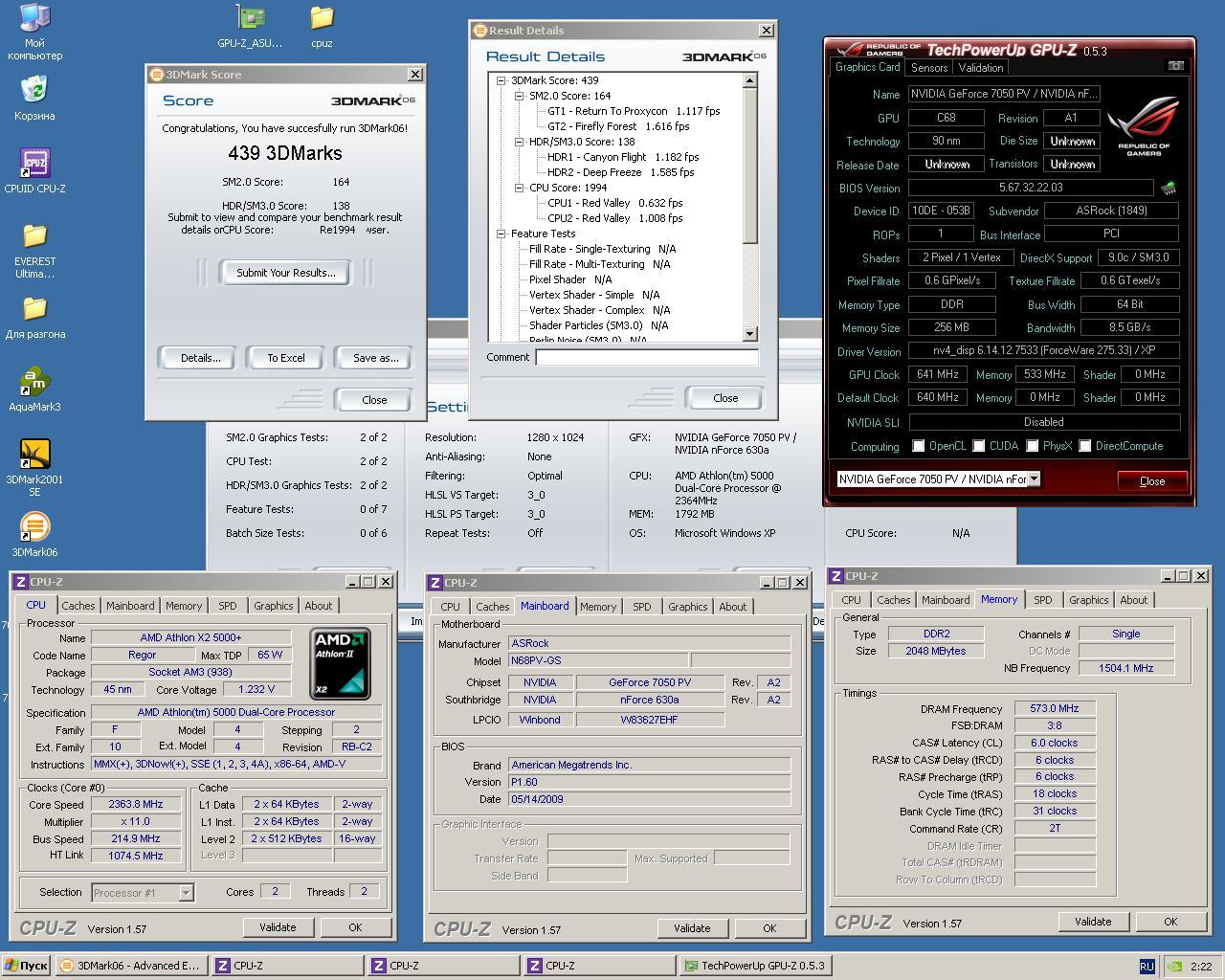Click the Comment field in Result Details

pos(647,357)
